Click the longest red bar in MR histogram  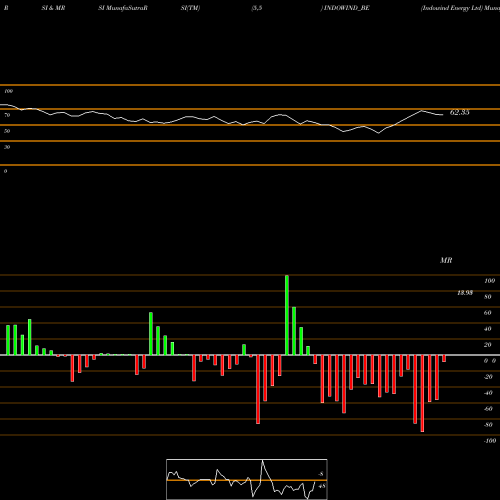click(422, 393)
